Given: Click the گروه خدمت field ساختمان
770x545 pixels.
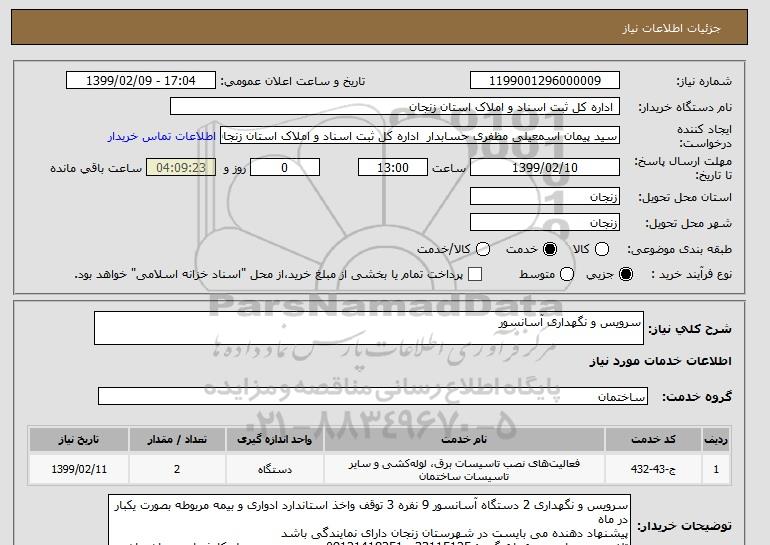Looking at the screenshot, I should coord(373,396).
